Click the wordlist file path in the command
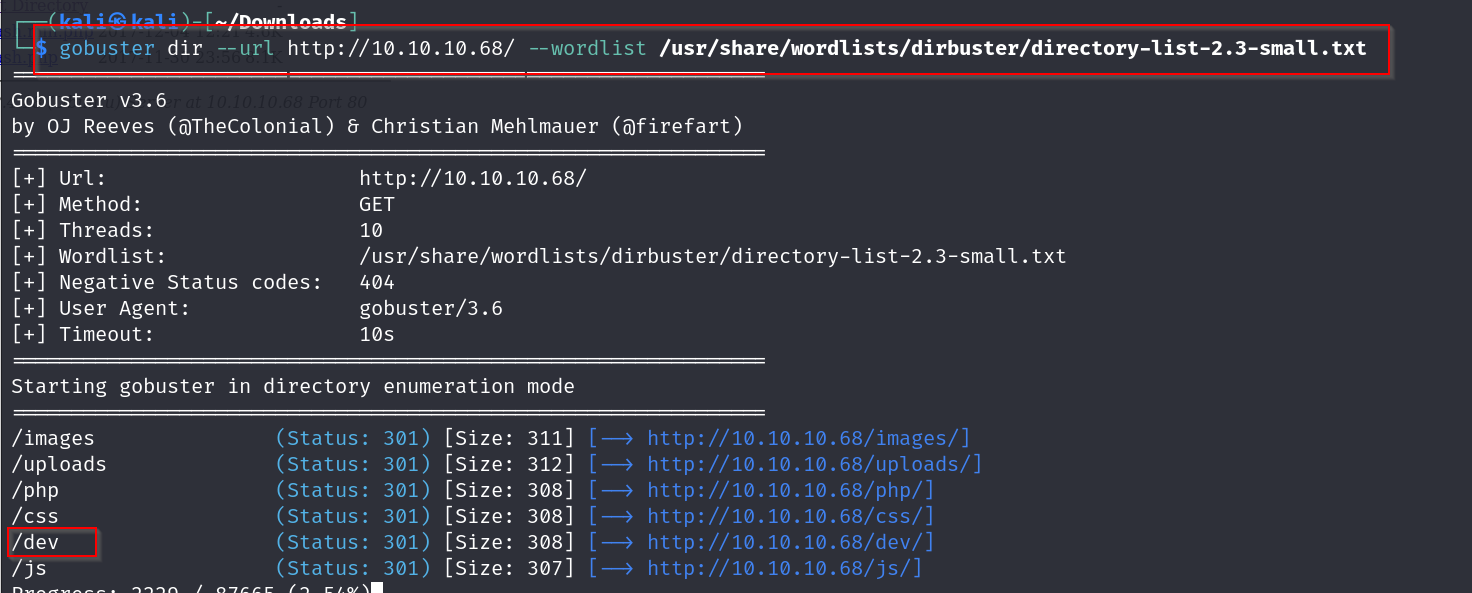The image size is (1472, 593). [x=1012, y=48]
